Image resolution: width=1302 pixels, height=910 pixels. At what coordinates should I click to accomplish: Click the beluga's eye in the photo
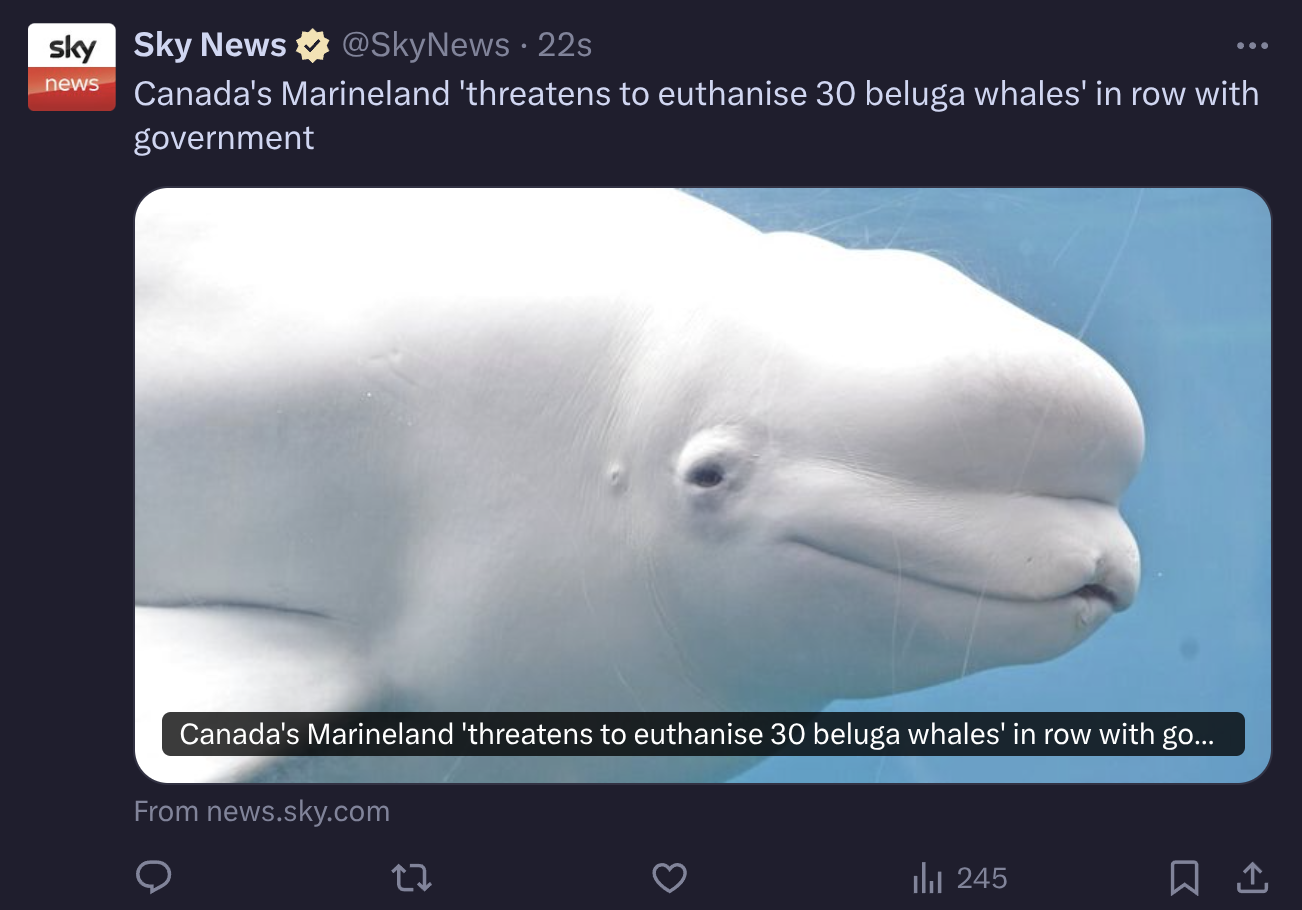coord(707,476)
